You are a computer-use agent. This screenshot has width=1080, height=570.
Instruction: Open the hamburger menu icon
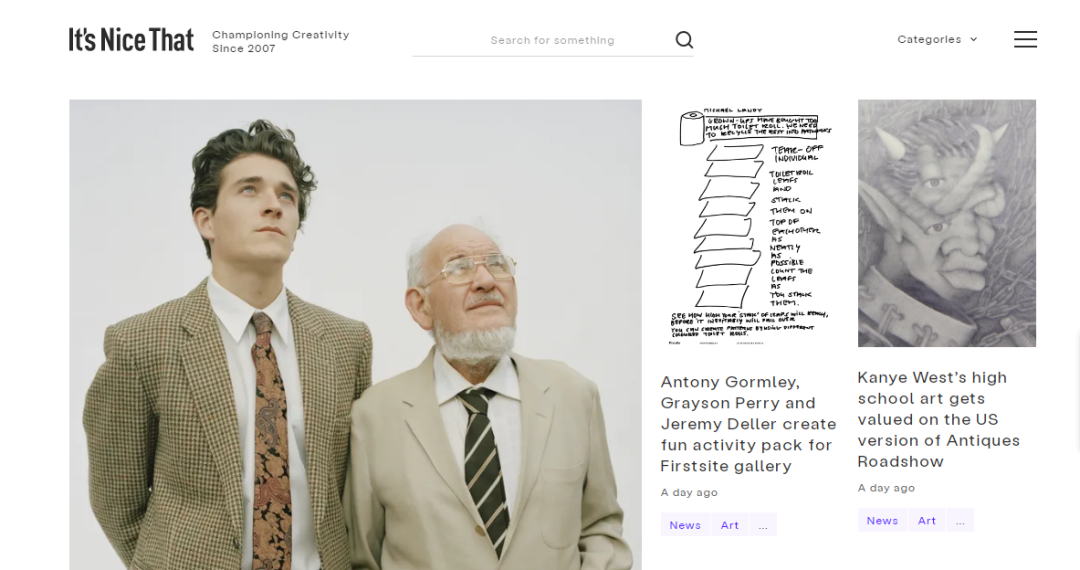[x=1025, y=39]
